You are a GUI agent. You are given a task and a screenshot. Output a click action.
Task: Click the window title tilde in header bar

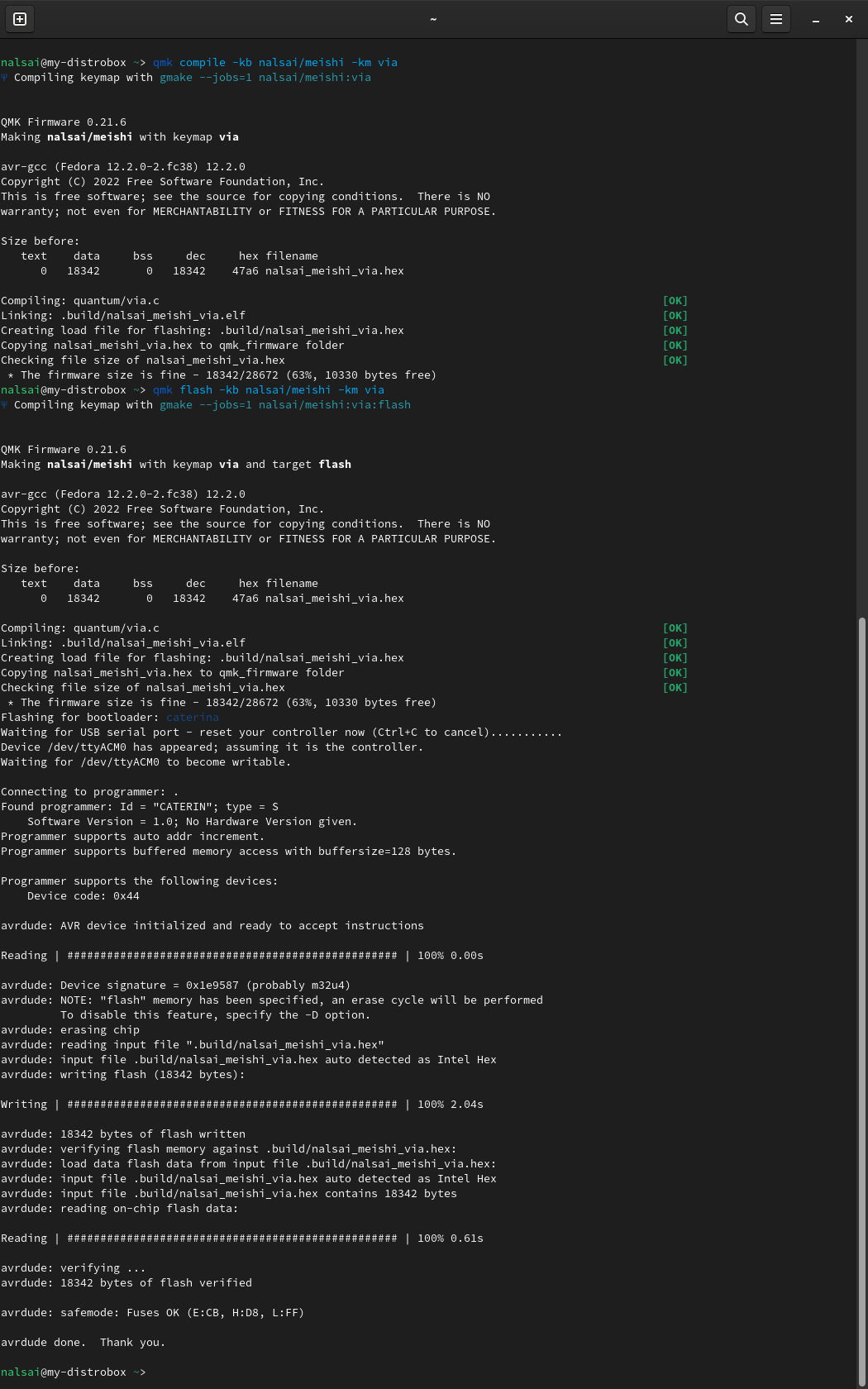click(x=433, y=19)
